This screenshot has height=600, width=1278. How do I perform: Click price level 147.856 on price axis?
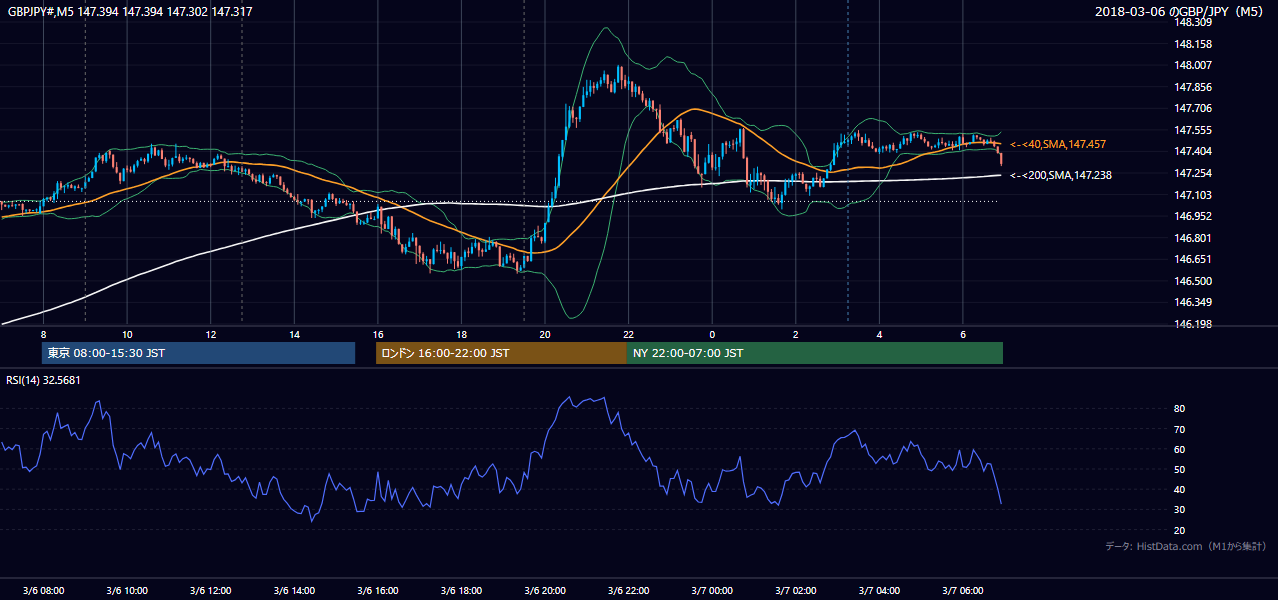(x=1193, y=87)
